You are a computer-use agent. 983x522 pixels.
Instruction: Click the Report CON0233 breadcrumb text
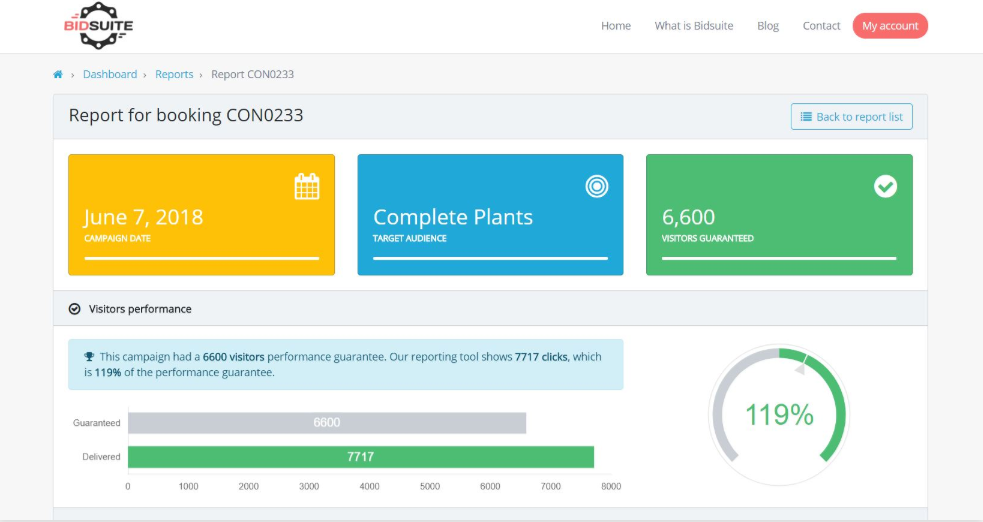point(252,74)
